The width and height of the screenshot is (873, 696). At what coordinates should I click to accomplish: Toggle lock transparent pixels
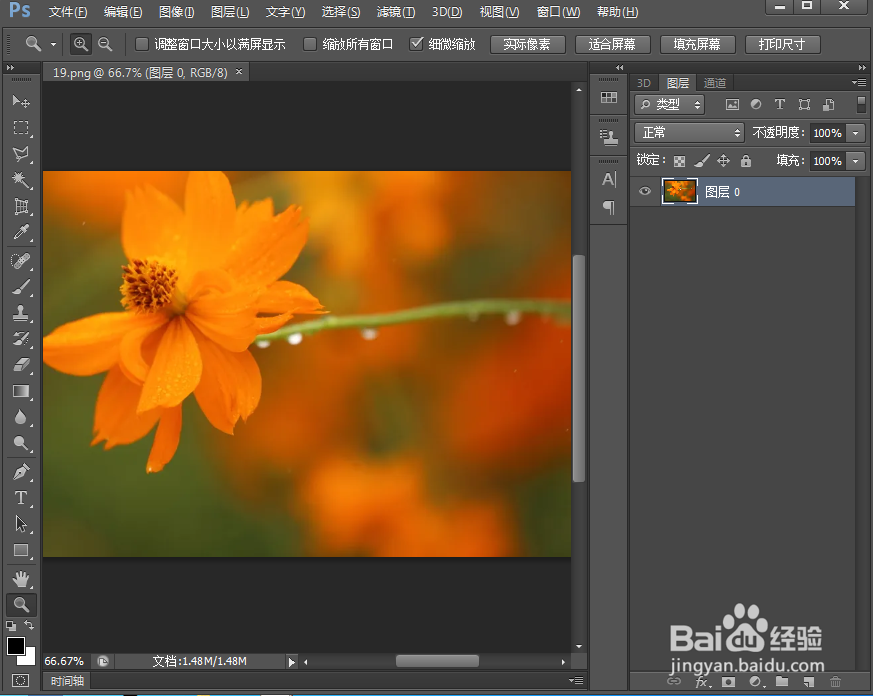[x=679, y=161]
